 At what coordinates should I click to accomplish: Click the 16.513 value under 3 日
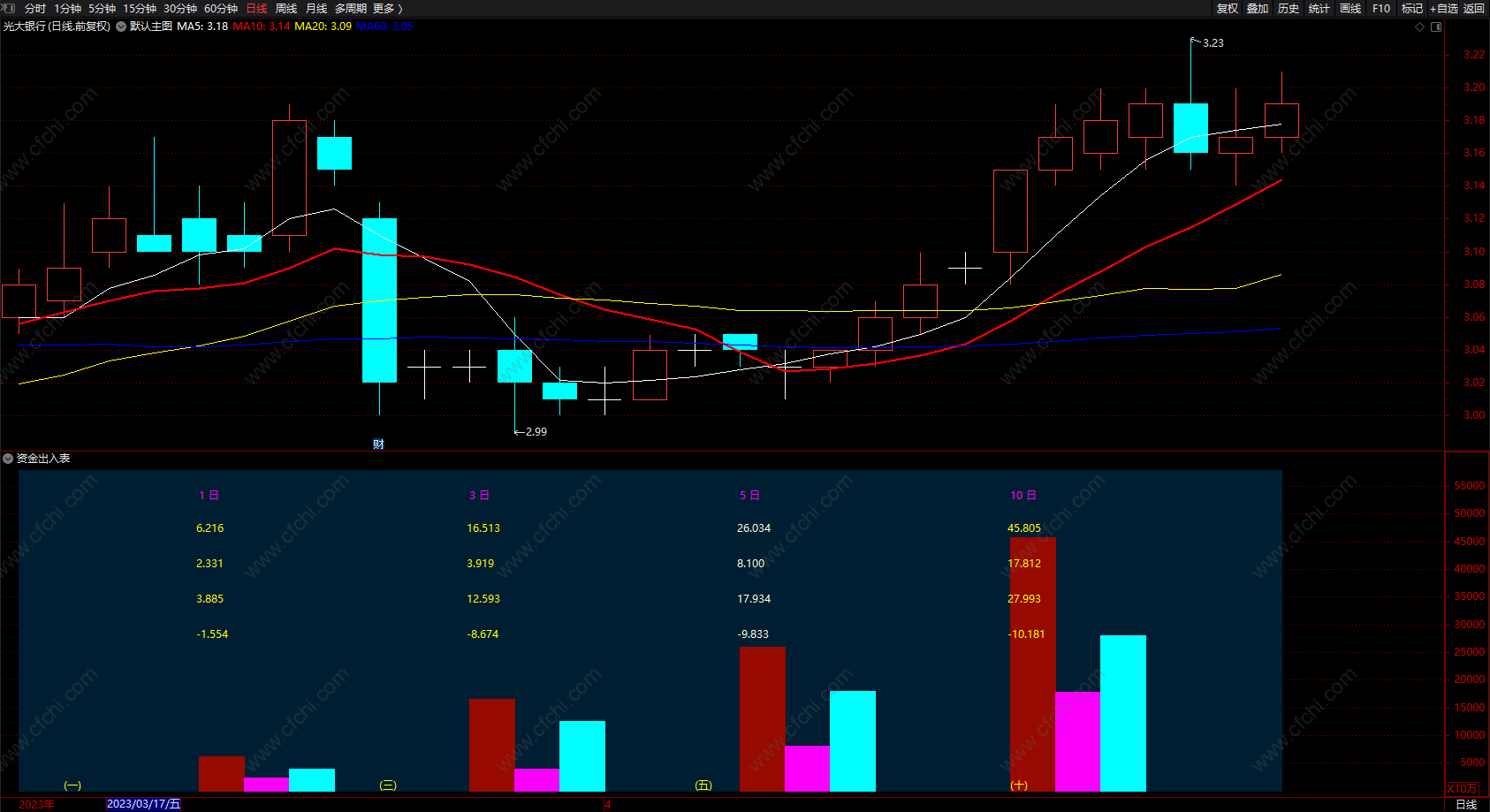pyautogui.click(x=483, y=528)
